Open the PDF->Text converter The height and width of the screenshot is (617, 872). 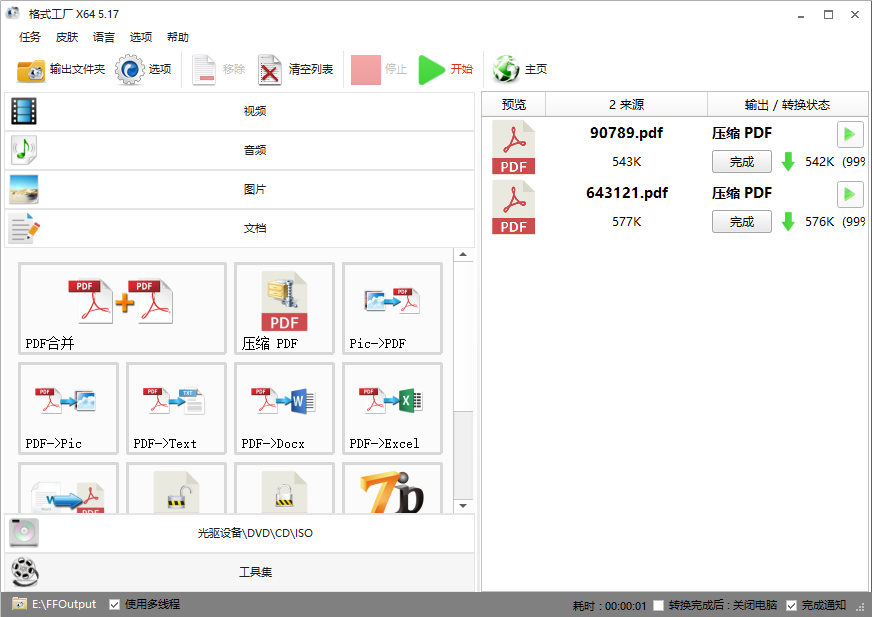176,408
